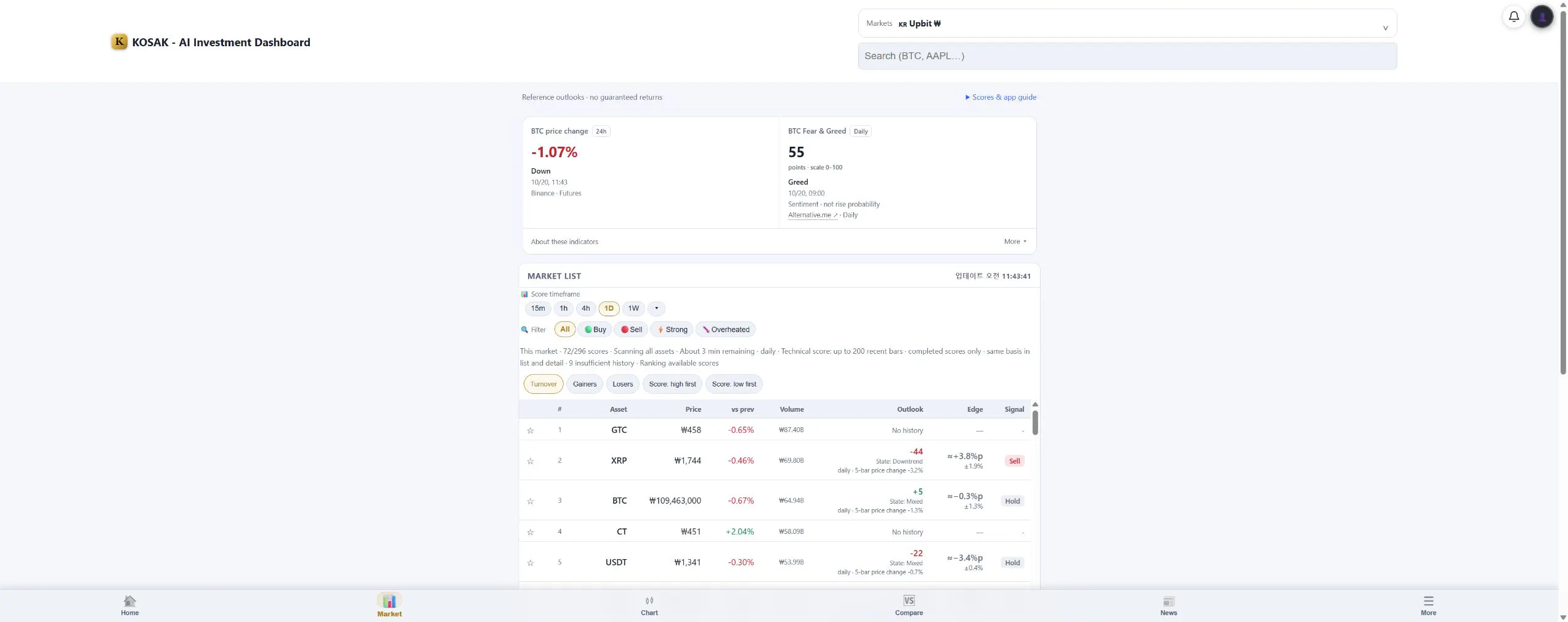
Task: Favorite XRP with its star
Action: [x=530, y=461]
